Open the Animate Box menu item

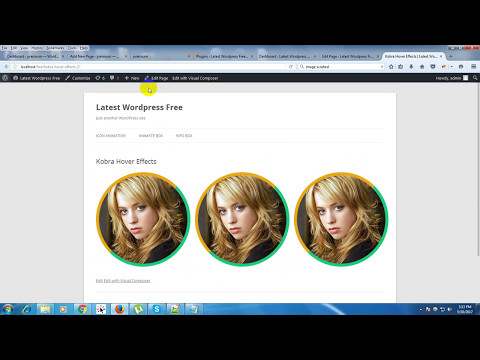coord(151,136)
